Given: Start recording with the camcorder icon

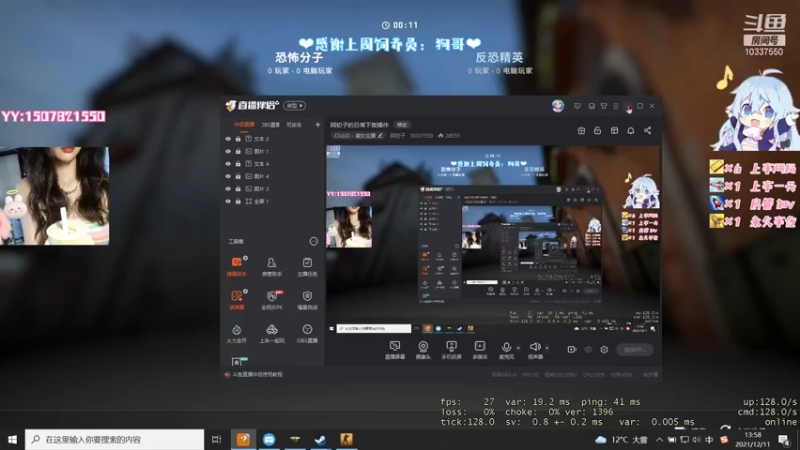Looking at the screenshot, I should [571, 349].
